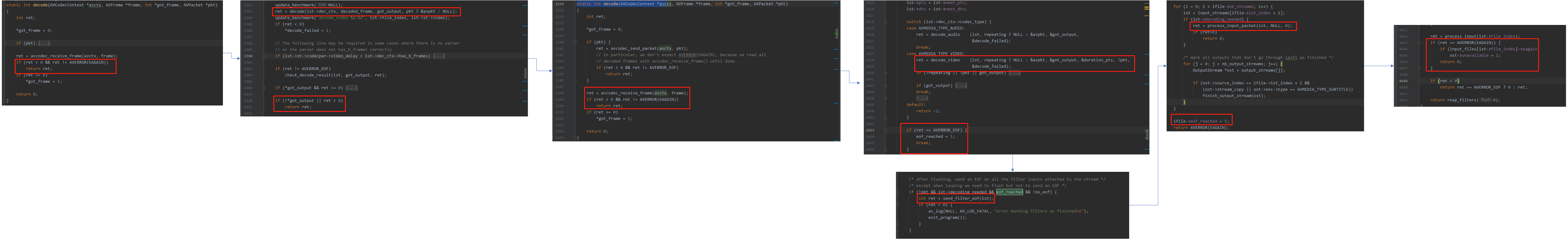
Task: Click line number 2664 in gutter
Action: click(x=870, y=136)
